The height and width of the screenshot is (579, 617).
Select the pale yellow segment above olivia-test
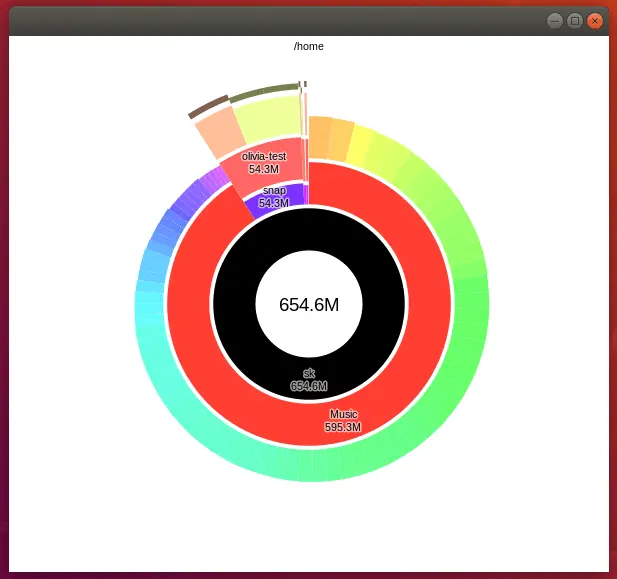(269, 119)
